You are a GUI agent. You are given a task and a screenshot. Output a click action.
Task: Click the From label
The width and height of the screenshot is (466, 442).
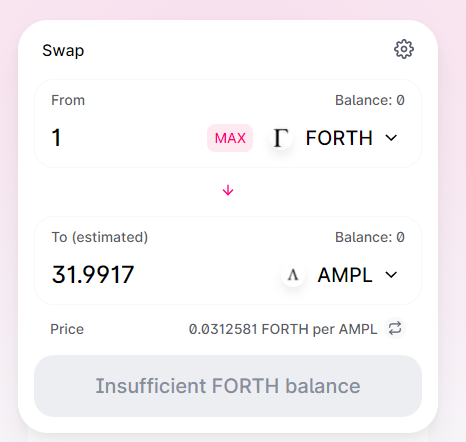68,100
